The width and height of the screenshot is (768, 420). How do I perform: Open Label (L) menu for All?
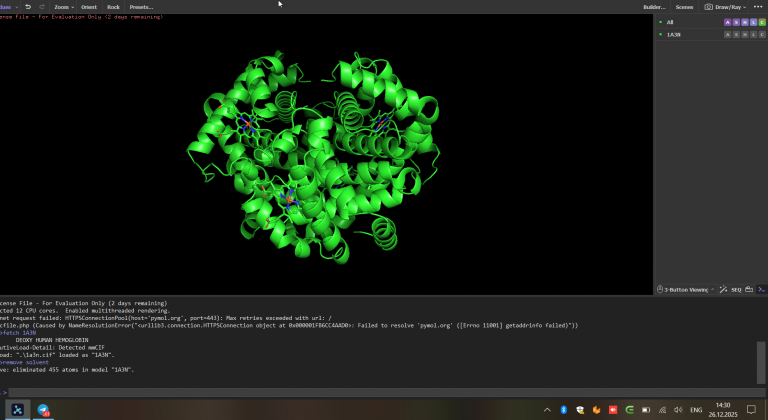753,22
